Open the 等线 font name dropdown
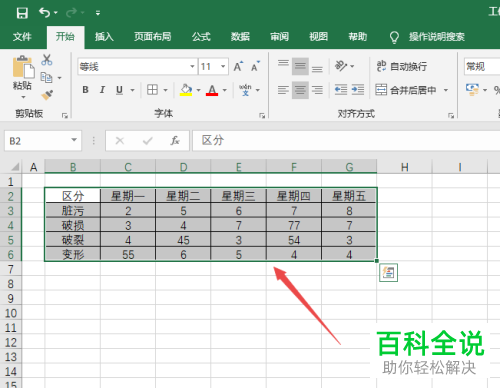 192,67
